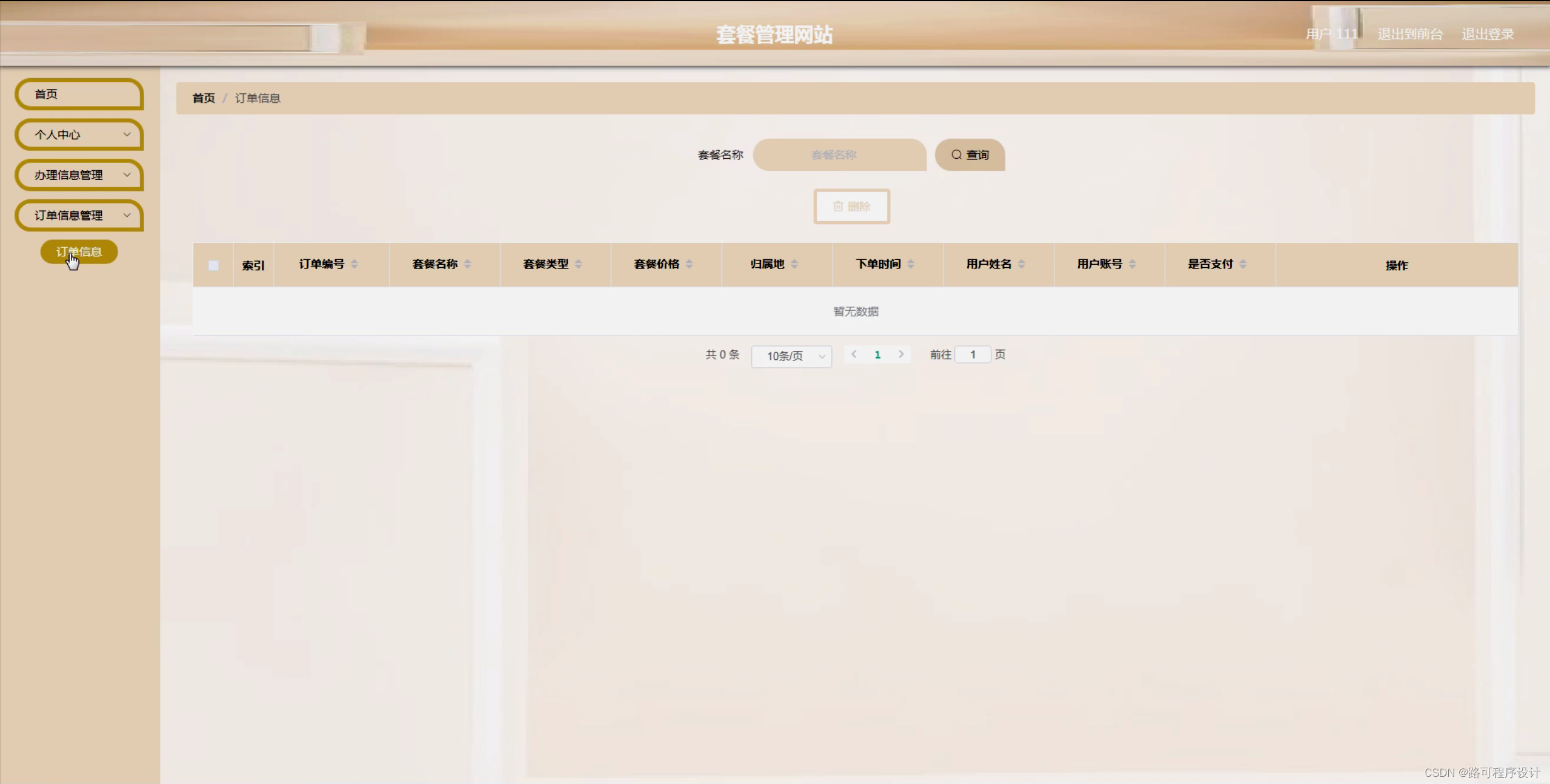Click sort icon next to 用户姓名
Viewport: 1550px width, 784px height.
click(x=1022, y=264)
